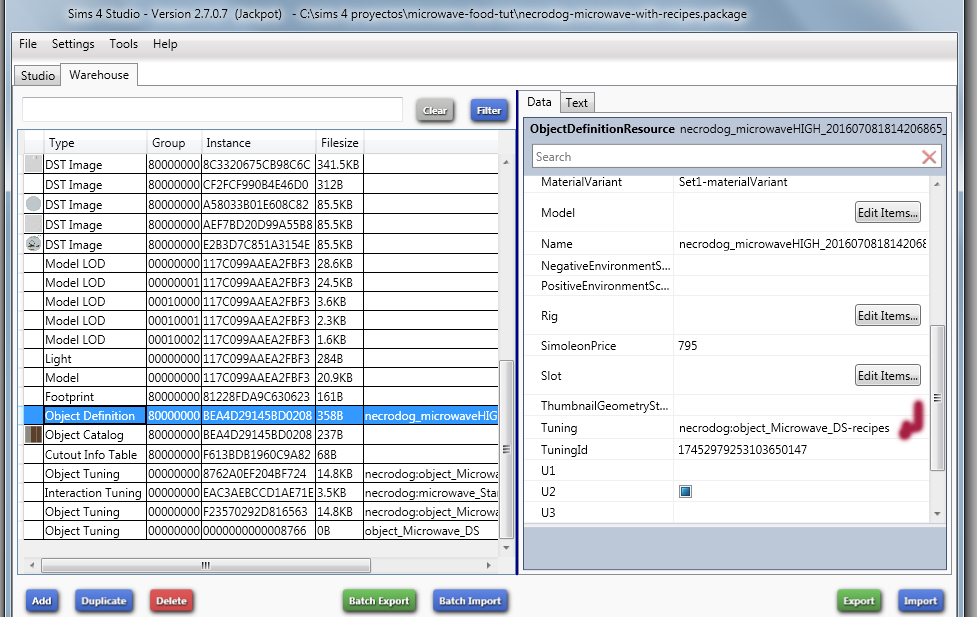
Task: Switch to the Studio tab
Action: (37, 75)
